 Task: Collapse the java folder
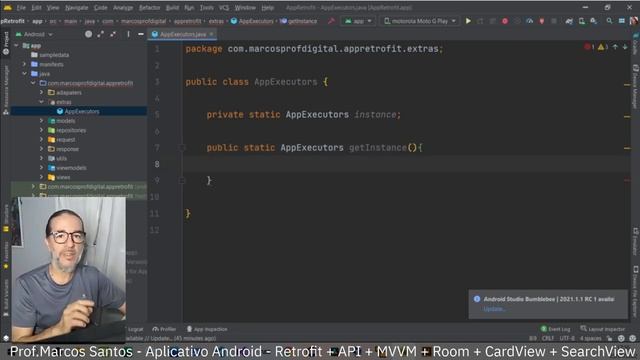(x=24, y=74)
